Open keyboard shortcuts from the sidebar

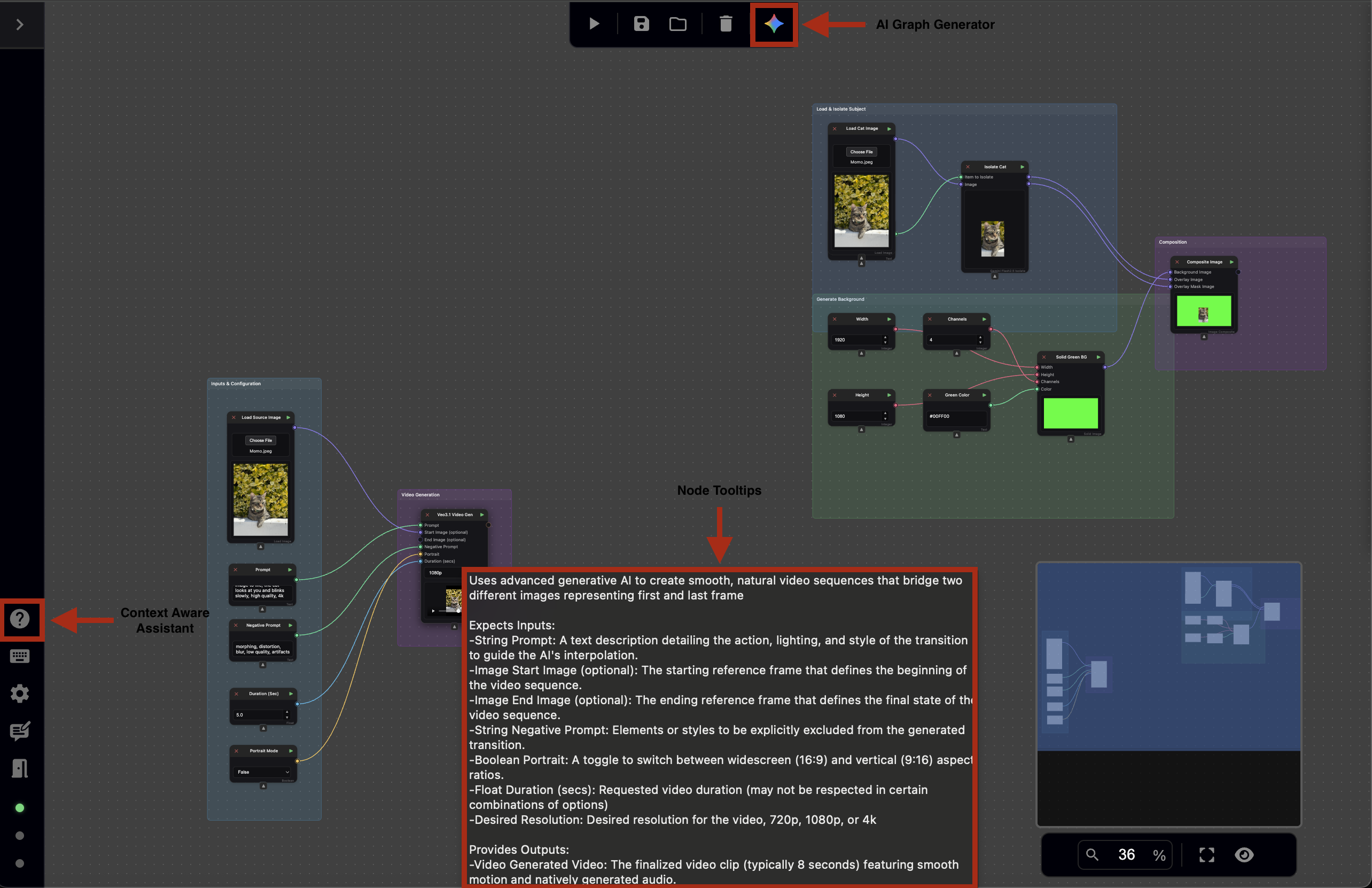[x=20, y=656]
